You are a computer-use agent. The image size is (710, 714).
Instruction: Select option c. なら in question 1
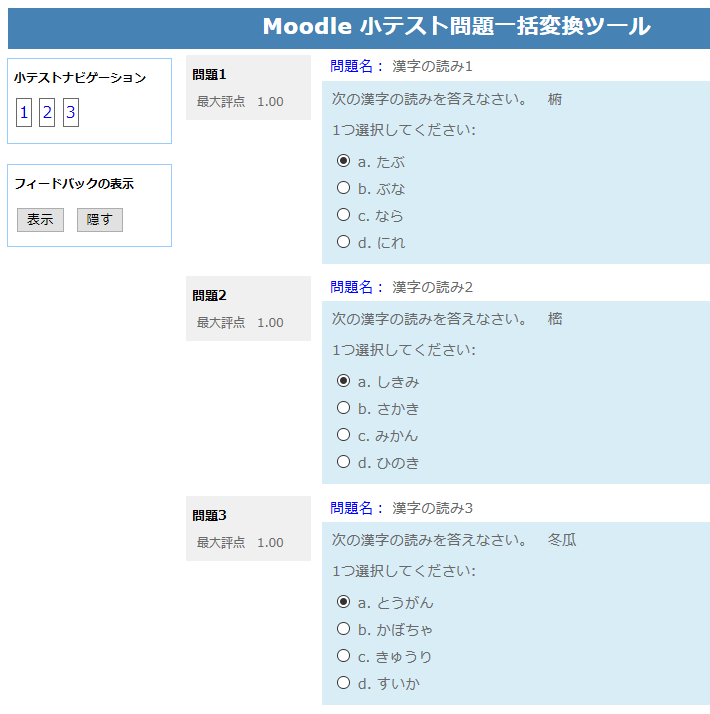click(x=343, y=214)
